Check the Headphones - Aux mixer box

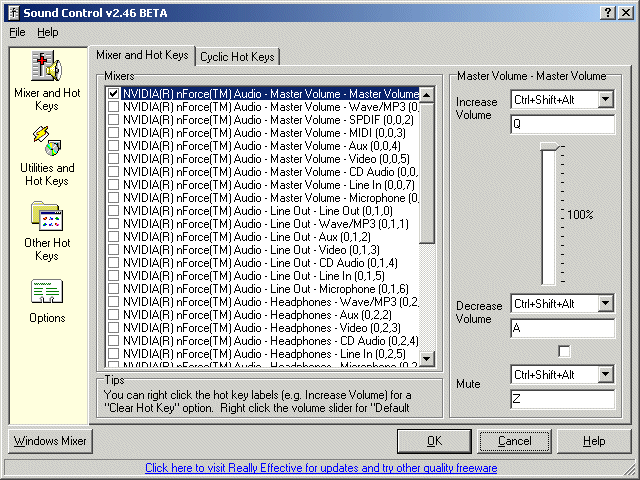tap(113, 315)
